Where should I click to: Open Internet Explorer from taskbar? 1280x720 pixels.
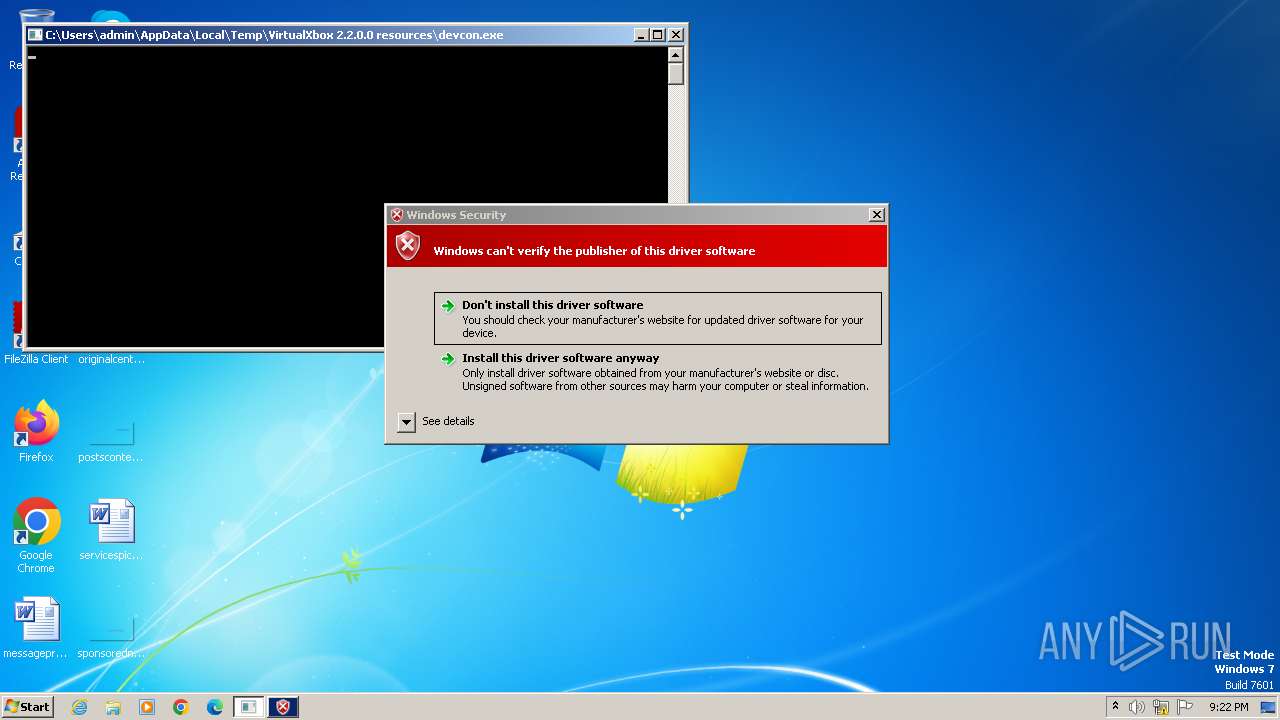79,707
